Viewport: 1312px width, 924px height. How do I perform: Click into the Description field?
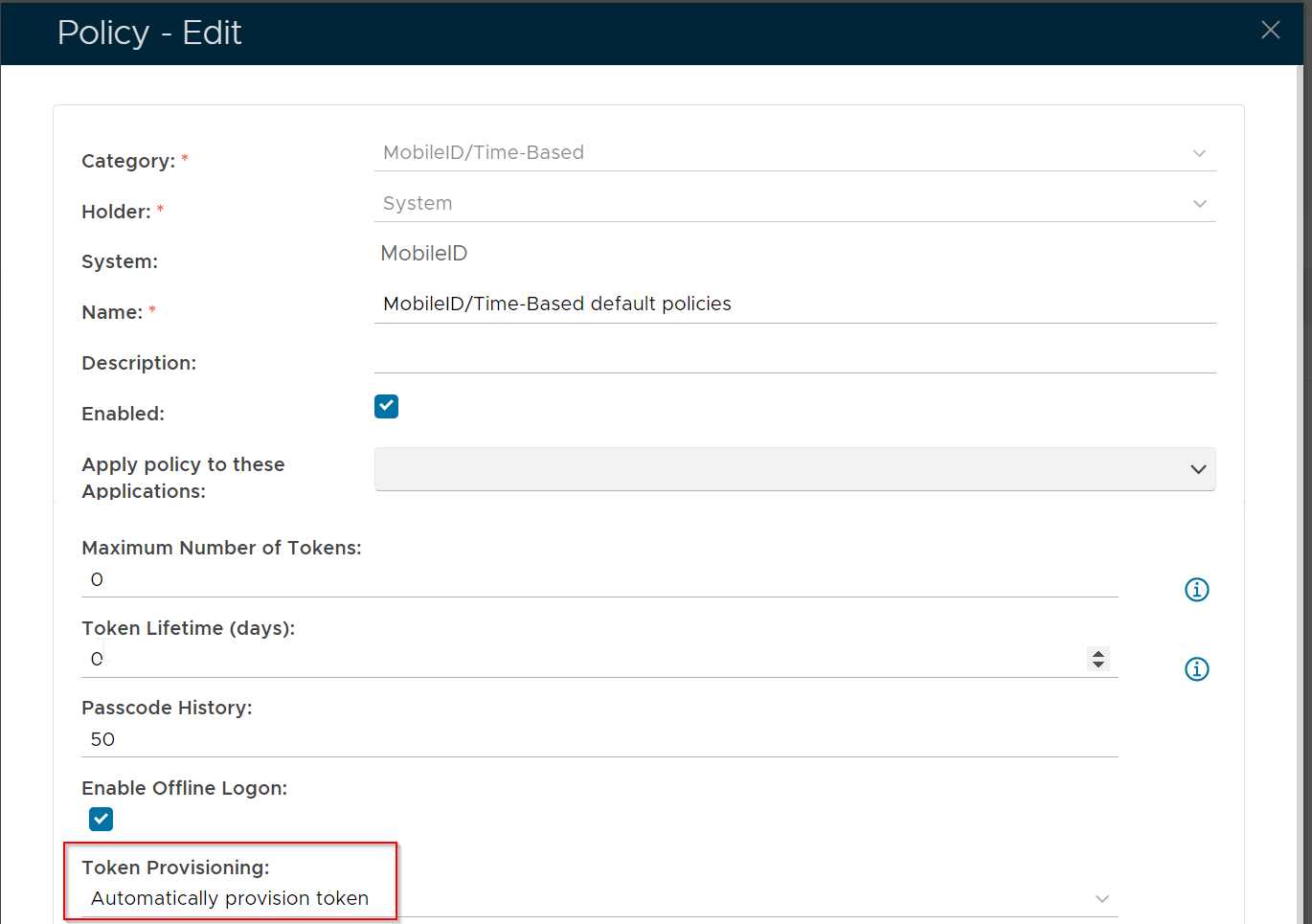(794, 356)
